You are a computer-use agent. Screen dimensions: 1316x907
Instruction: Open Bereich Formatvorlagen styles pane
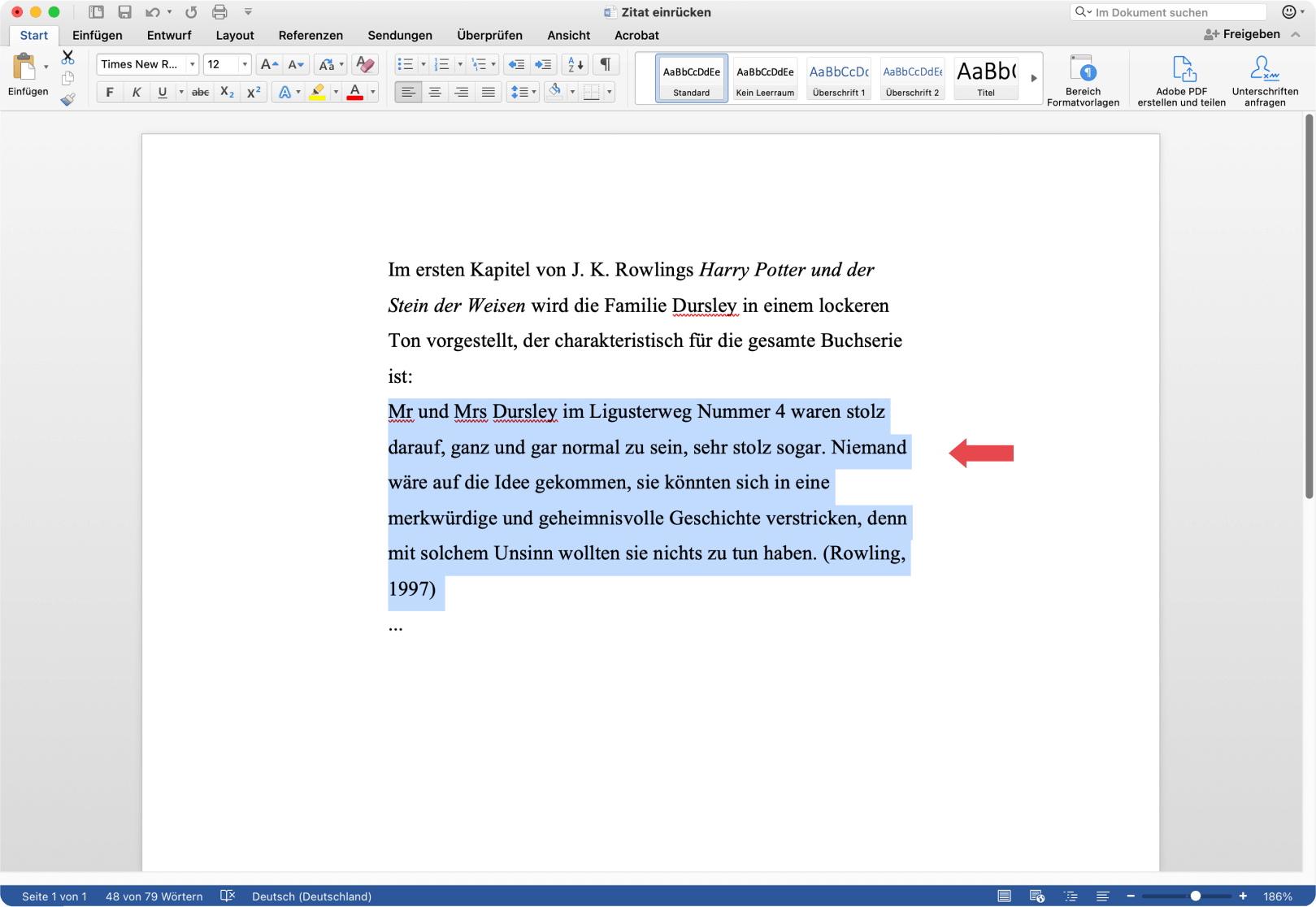coord(1083,80)
